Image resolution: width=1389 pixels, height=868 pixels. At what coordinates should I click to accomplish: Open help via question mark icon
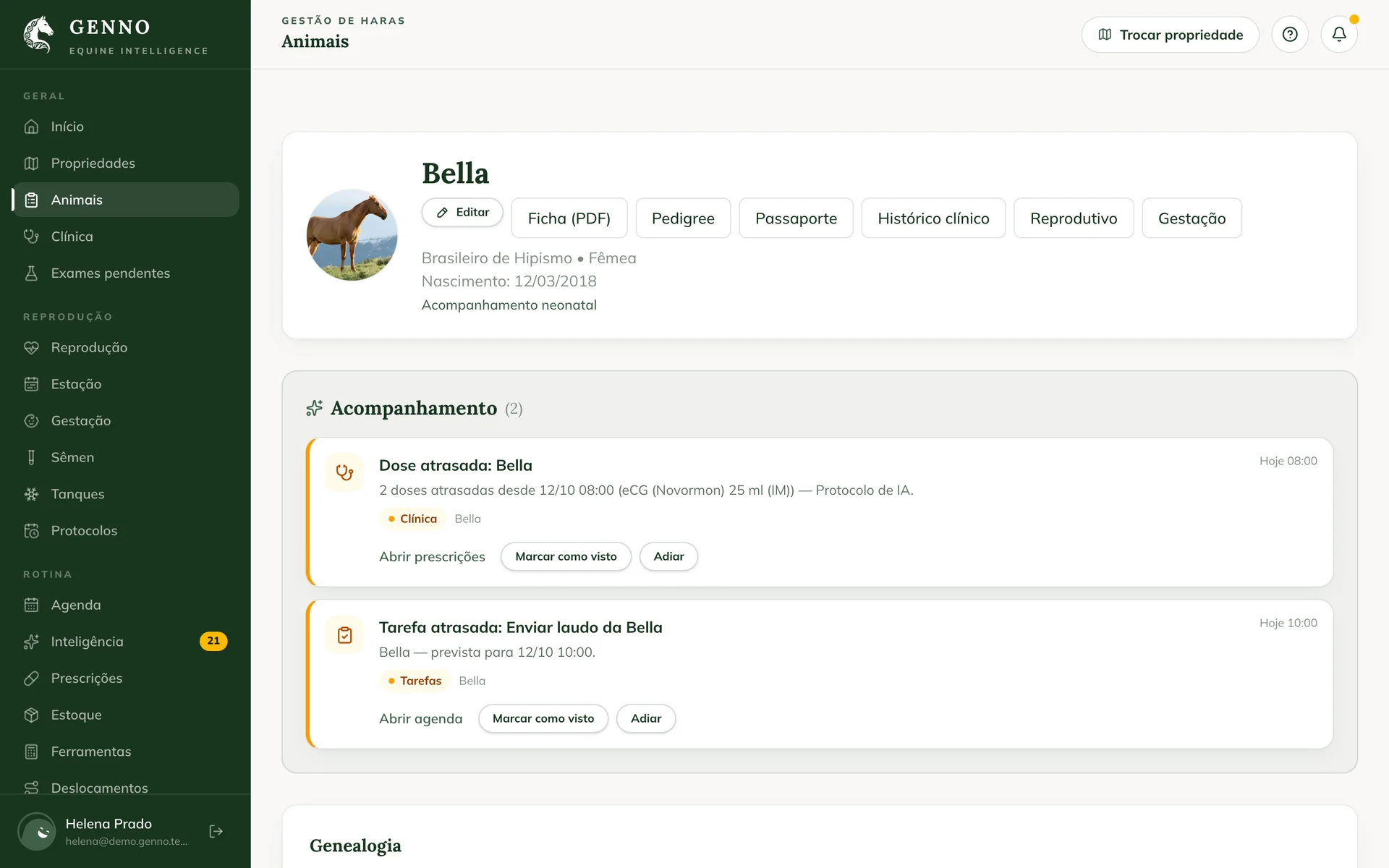pos(1290,34)
